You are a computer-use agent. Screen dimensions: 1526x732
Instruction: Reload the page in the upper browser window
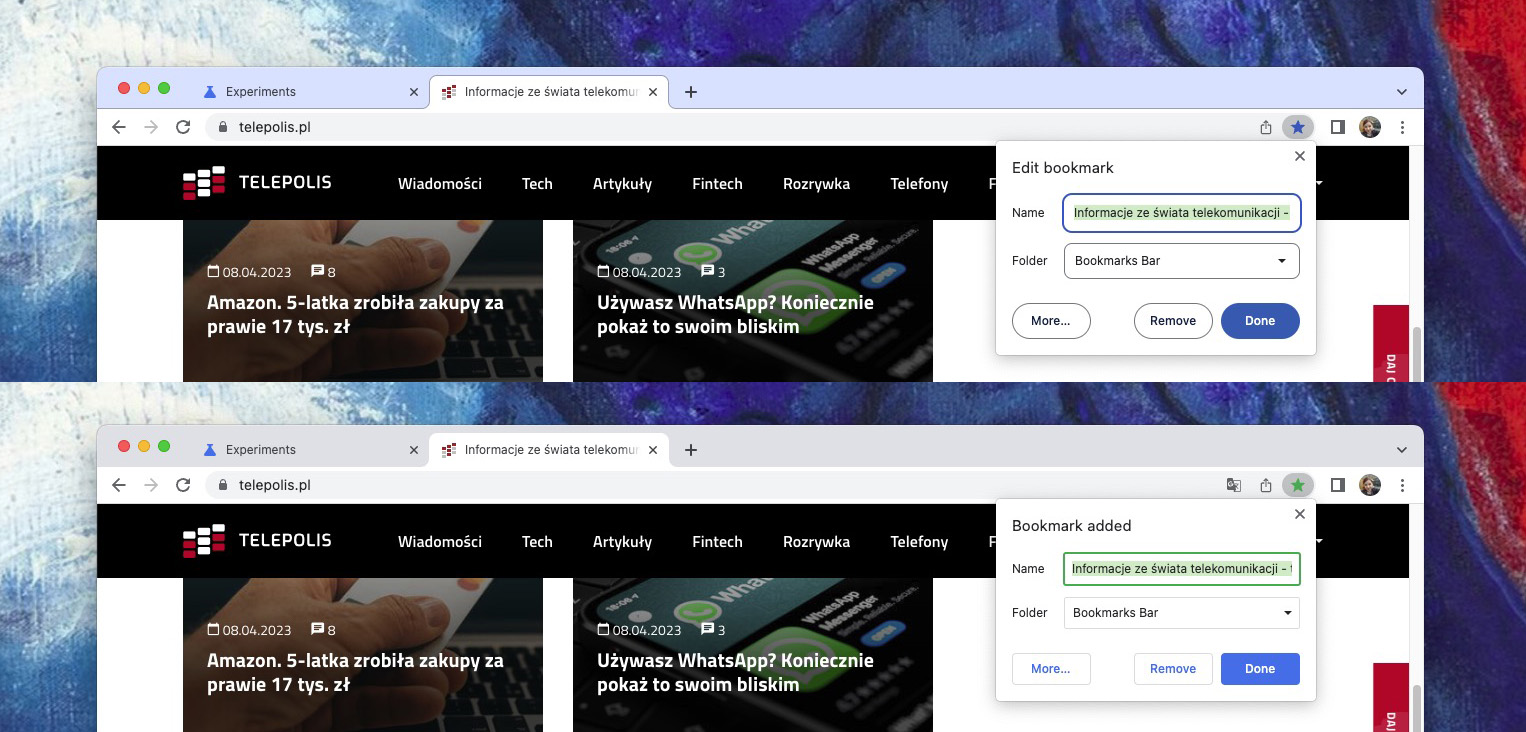pos(183,127)
